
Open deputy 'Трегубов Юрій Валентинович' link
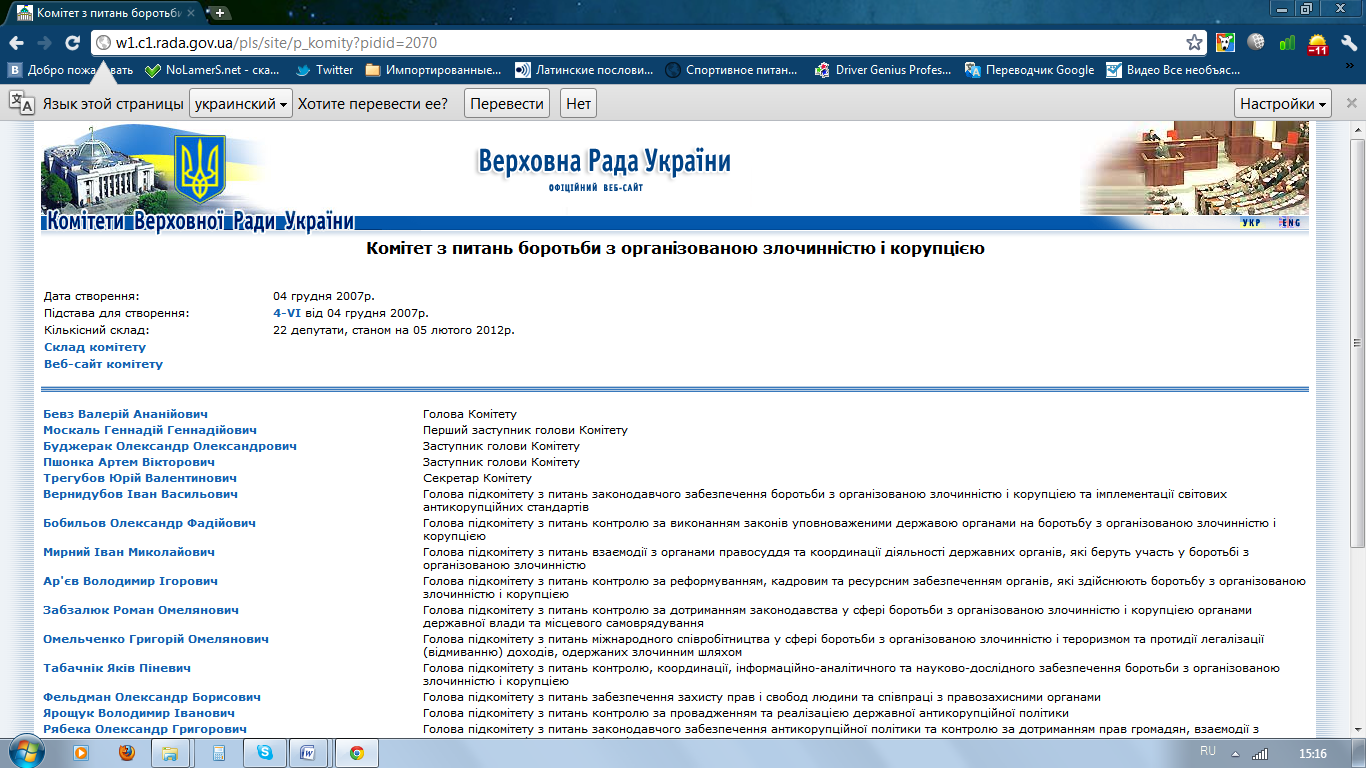pyautogui.click(x=140, y=478)
